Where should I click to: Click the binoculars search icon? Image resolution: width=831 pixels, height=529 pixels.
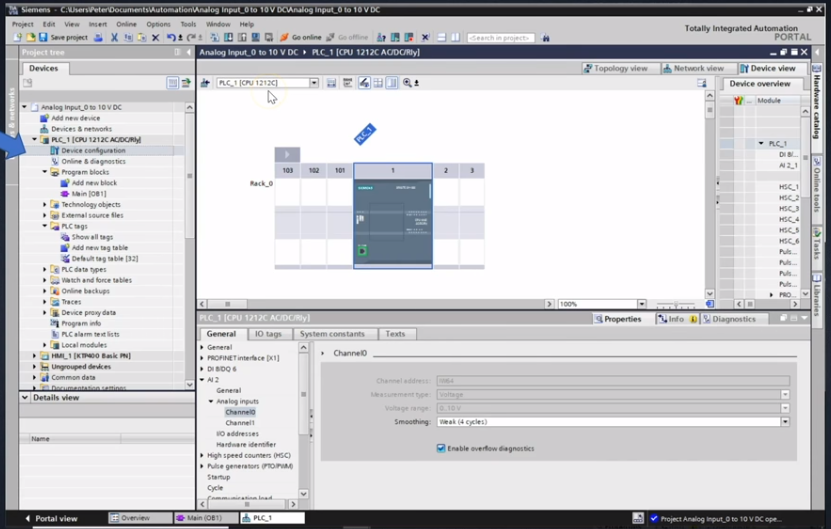545,38
